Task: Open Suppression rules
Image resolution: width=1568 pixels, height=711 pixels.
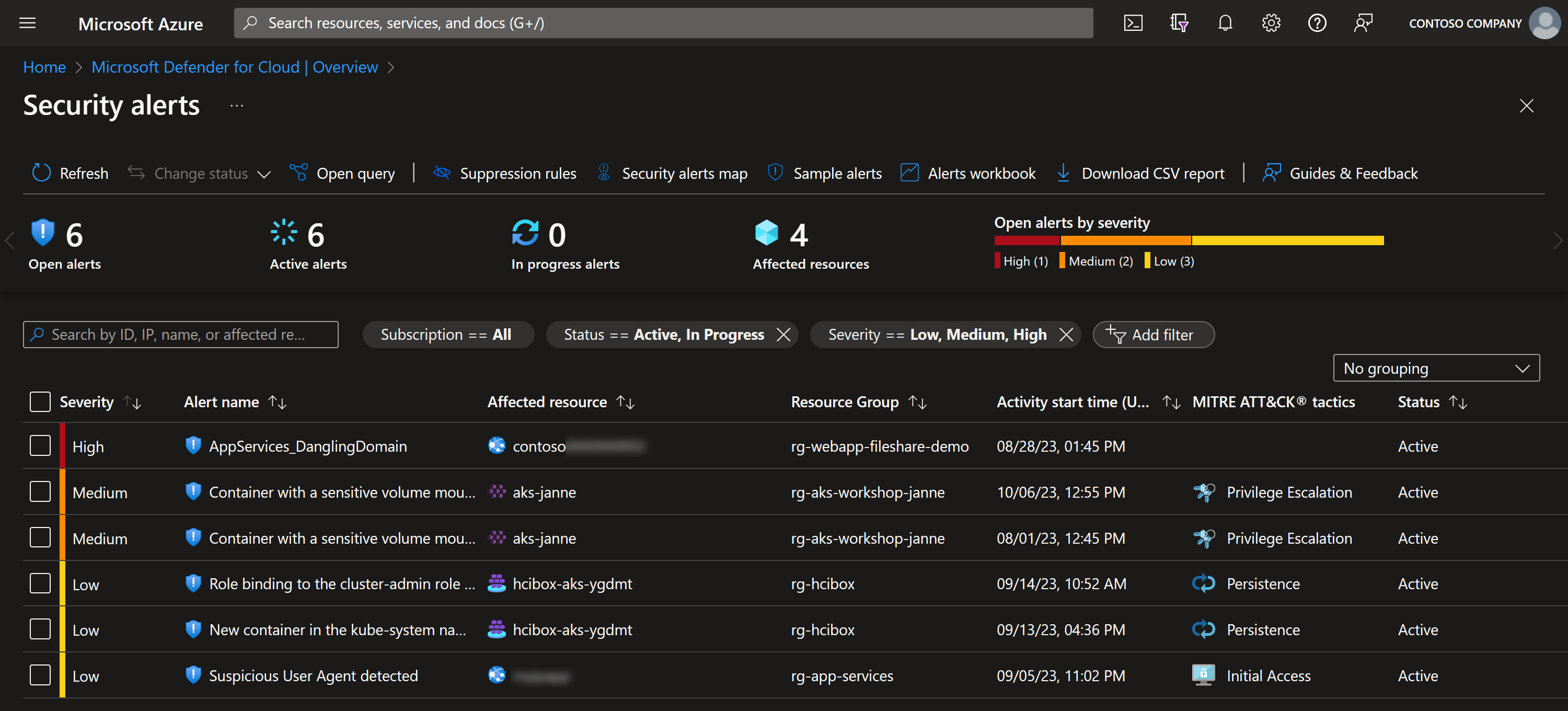Action: click(504, 173)
